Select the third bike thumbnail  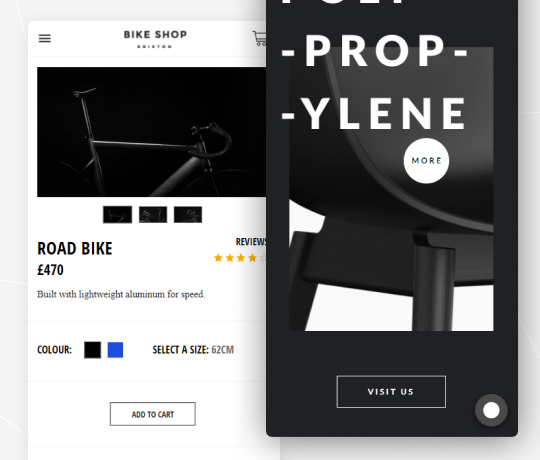[x=188, y=215]
